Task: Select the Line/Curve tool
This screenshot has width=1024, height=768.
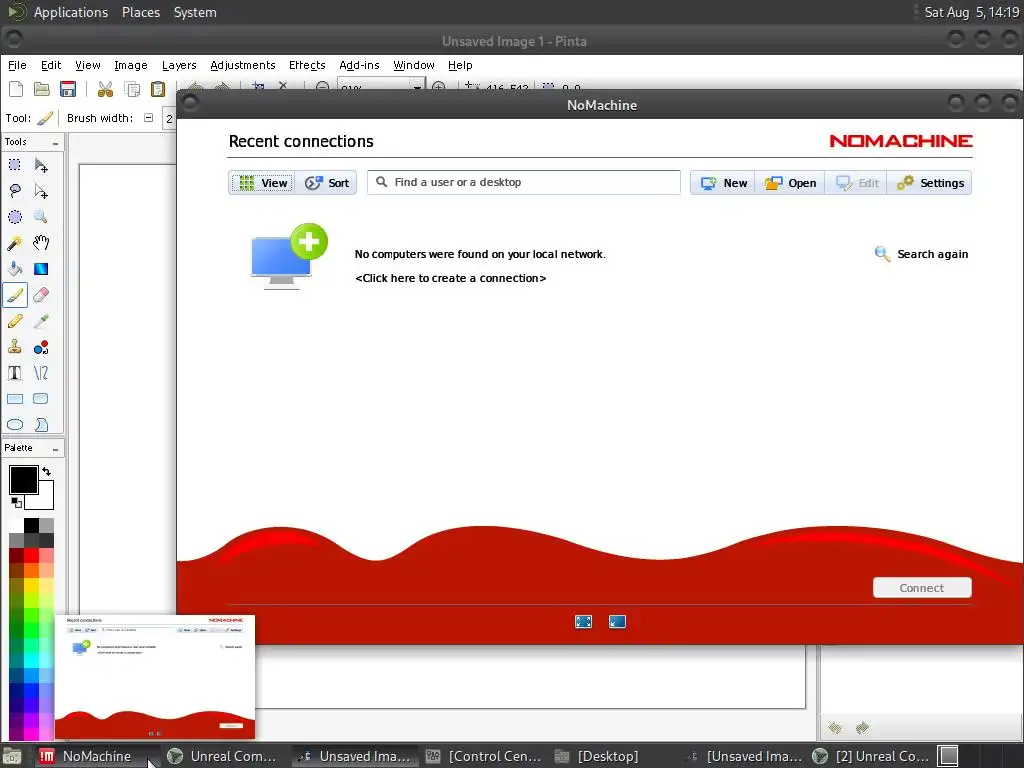Action: tap(40, 373)
